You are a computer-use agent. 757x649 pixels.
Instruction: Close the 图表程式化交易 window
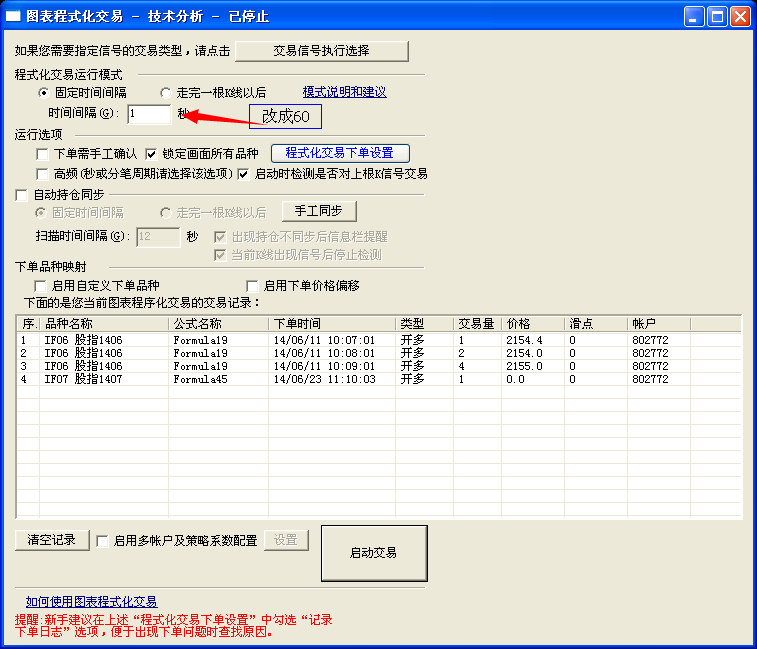[x=741, y=17]
